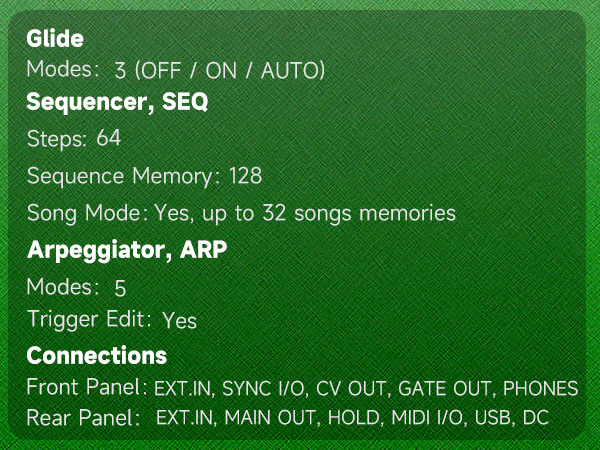Click the "Trigger Edit:" label
Viewport: 600px width, 450px height.
click(x=90, y=320)
